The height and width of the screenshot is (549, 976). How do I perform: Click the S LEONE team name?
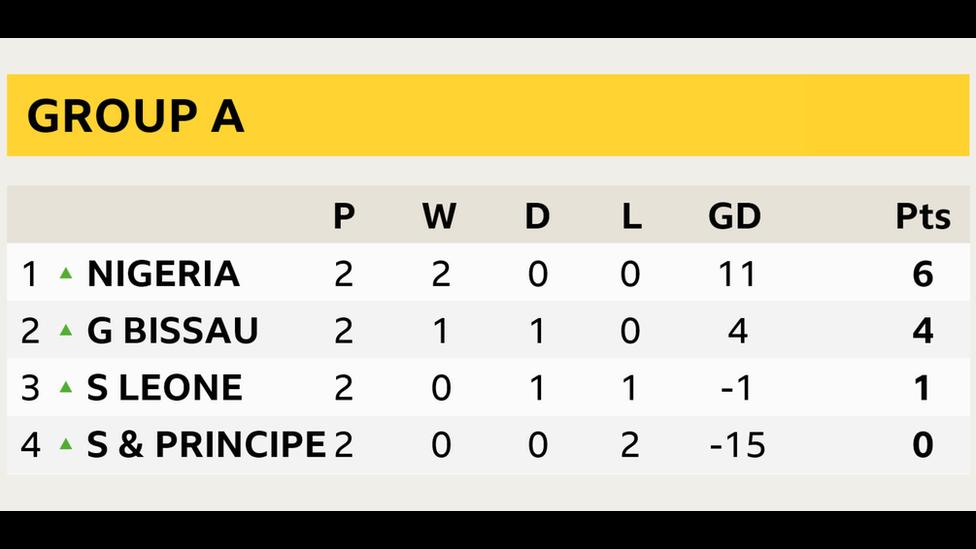164,387
